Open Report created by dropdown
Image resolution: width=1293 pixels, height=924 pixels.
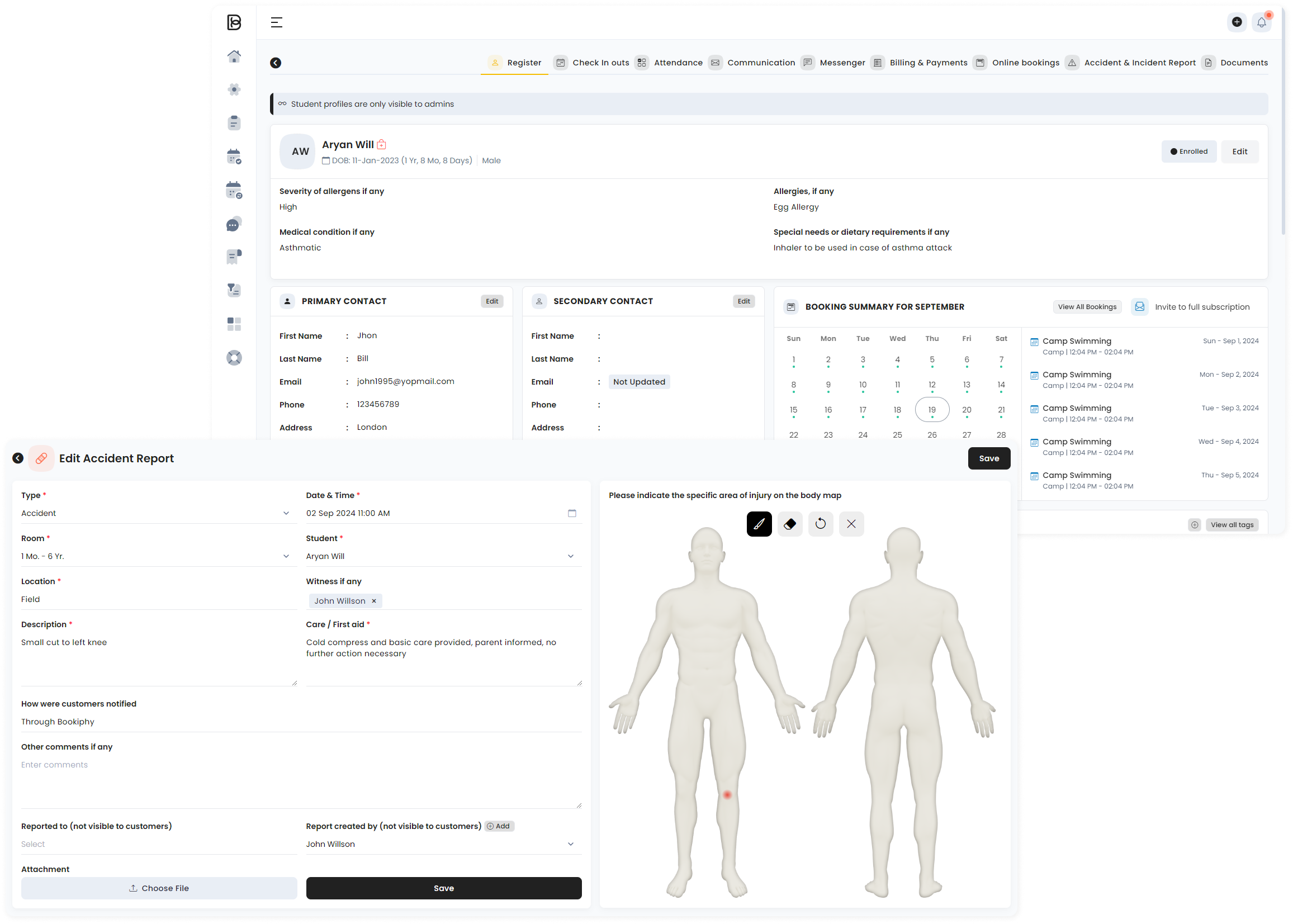[x=443, y=844]
